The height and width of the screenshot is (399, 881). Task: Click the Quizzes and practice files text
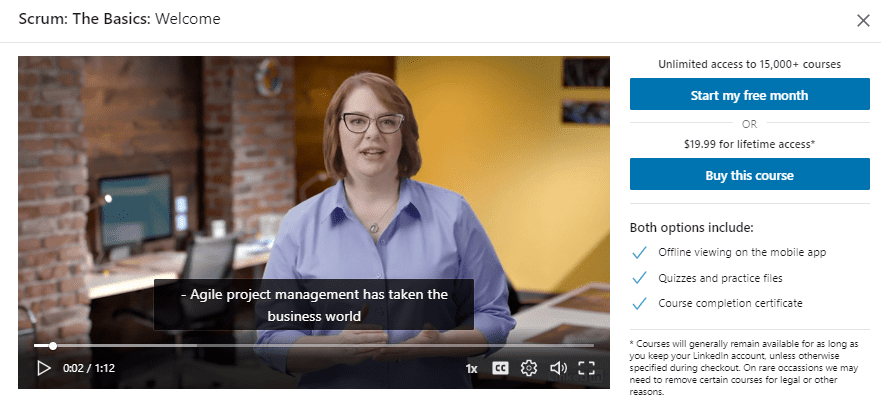point(720,278)
